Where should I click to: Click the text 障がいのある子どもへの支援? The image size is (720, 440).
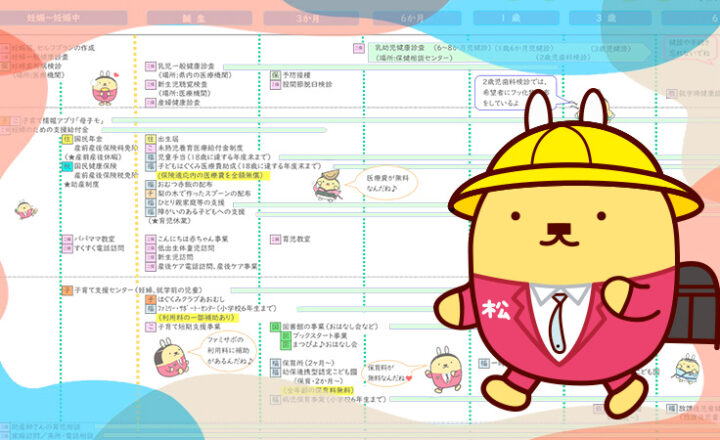(x=201, y=212)
